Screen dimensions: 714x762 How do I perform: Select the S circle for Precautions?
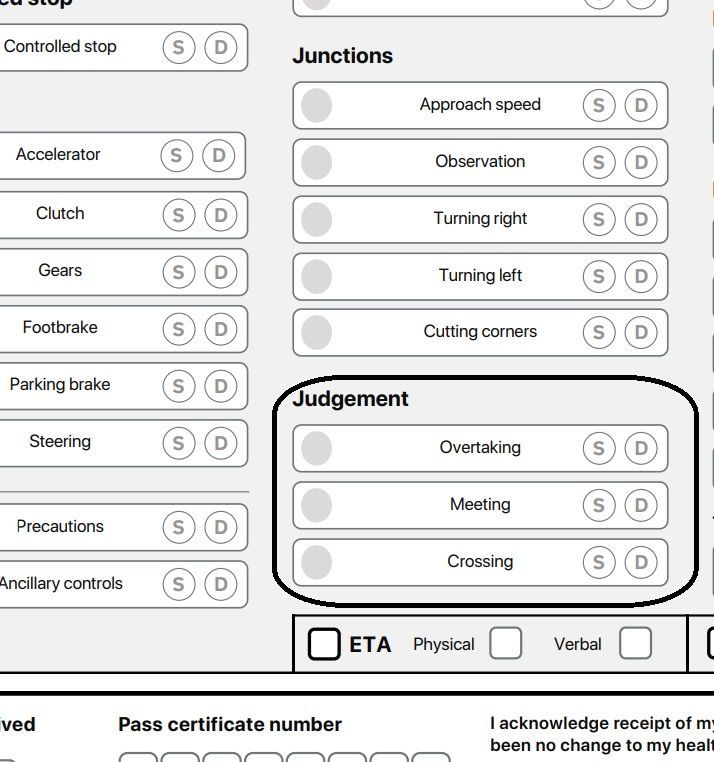178,527
